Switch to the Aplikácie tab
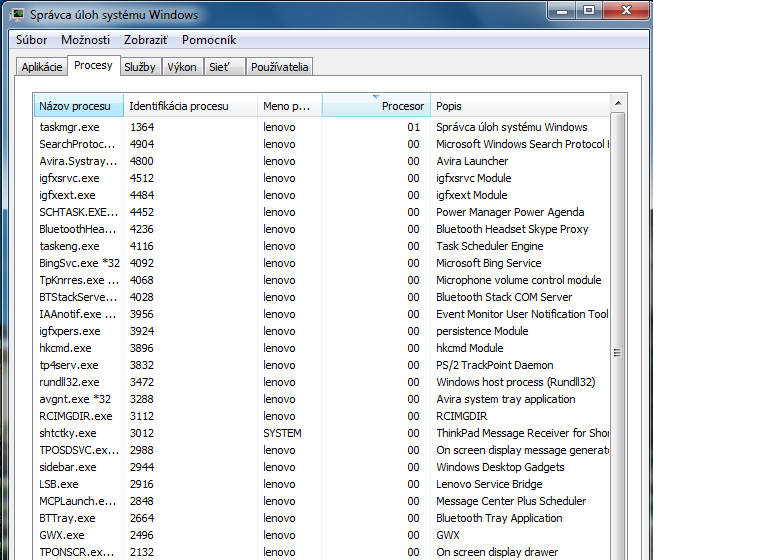 click(x=42, y=67)
